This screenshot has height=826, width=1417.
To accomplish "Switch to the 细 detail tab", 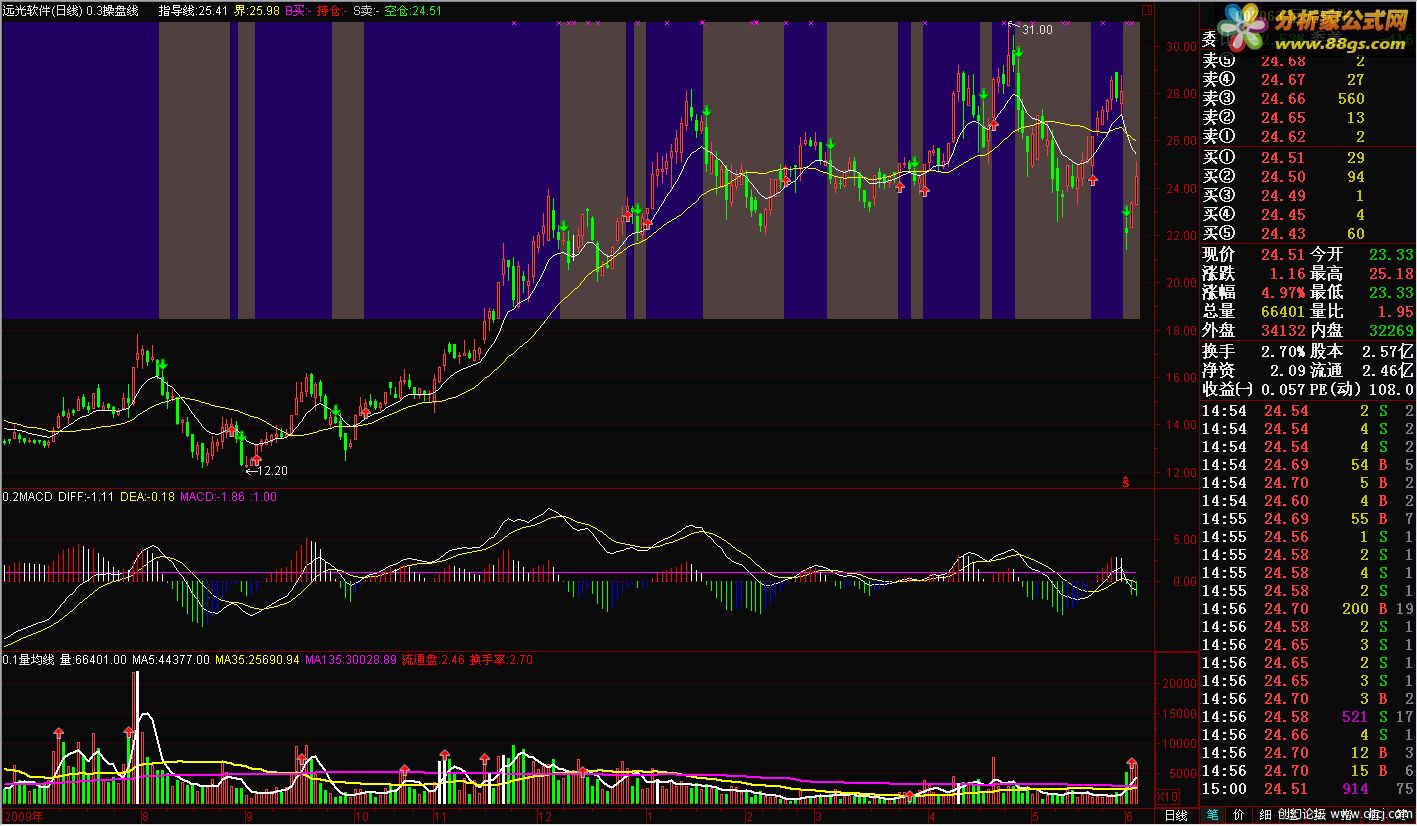I will 1266,816.
